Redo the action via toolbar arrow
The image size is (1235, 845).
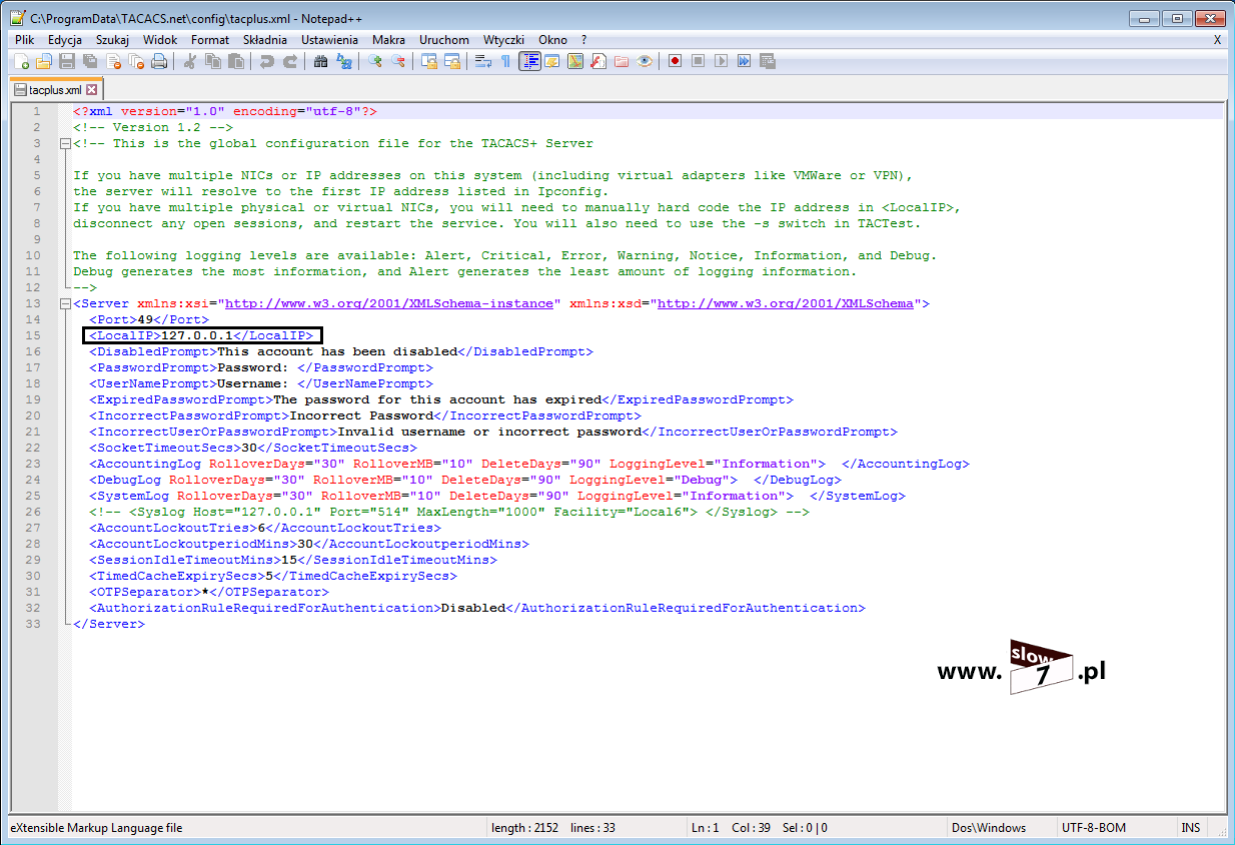(290, 61)
